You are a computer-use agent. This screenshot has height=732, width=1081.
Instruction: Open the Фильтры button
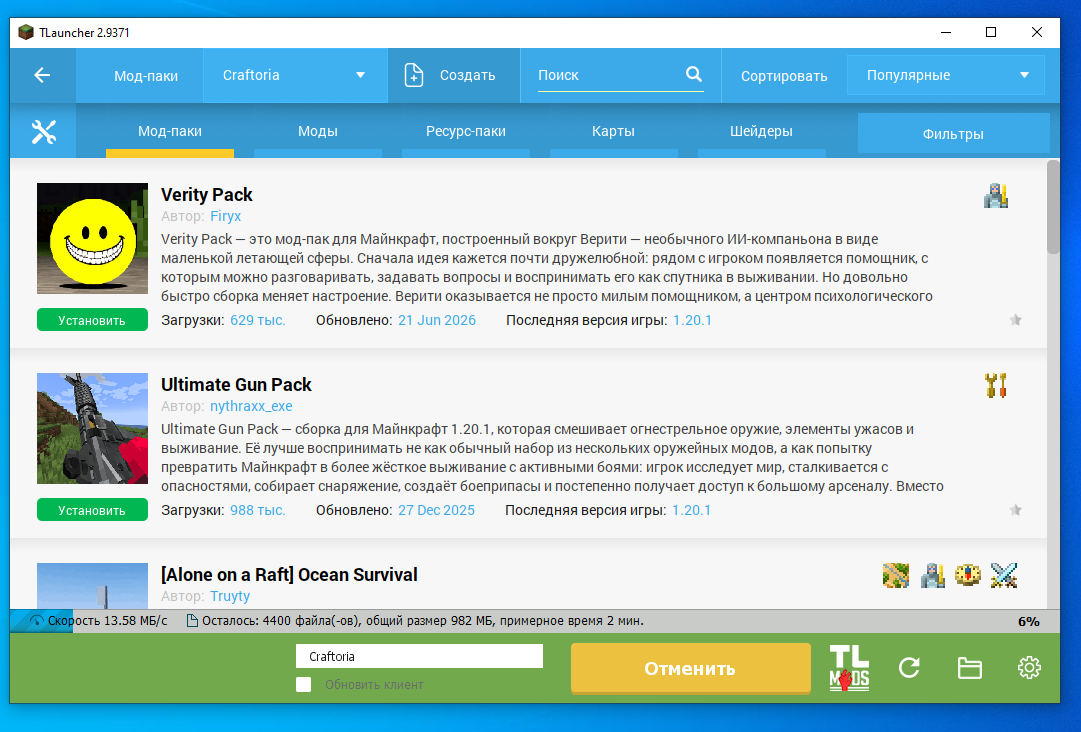pos(953,134)
